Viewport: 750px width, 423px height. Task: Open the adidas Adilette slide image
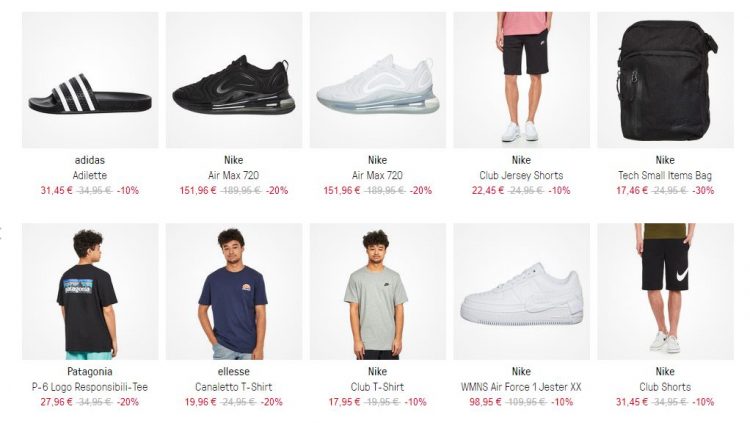90,80
